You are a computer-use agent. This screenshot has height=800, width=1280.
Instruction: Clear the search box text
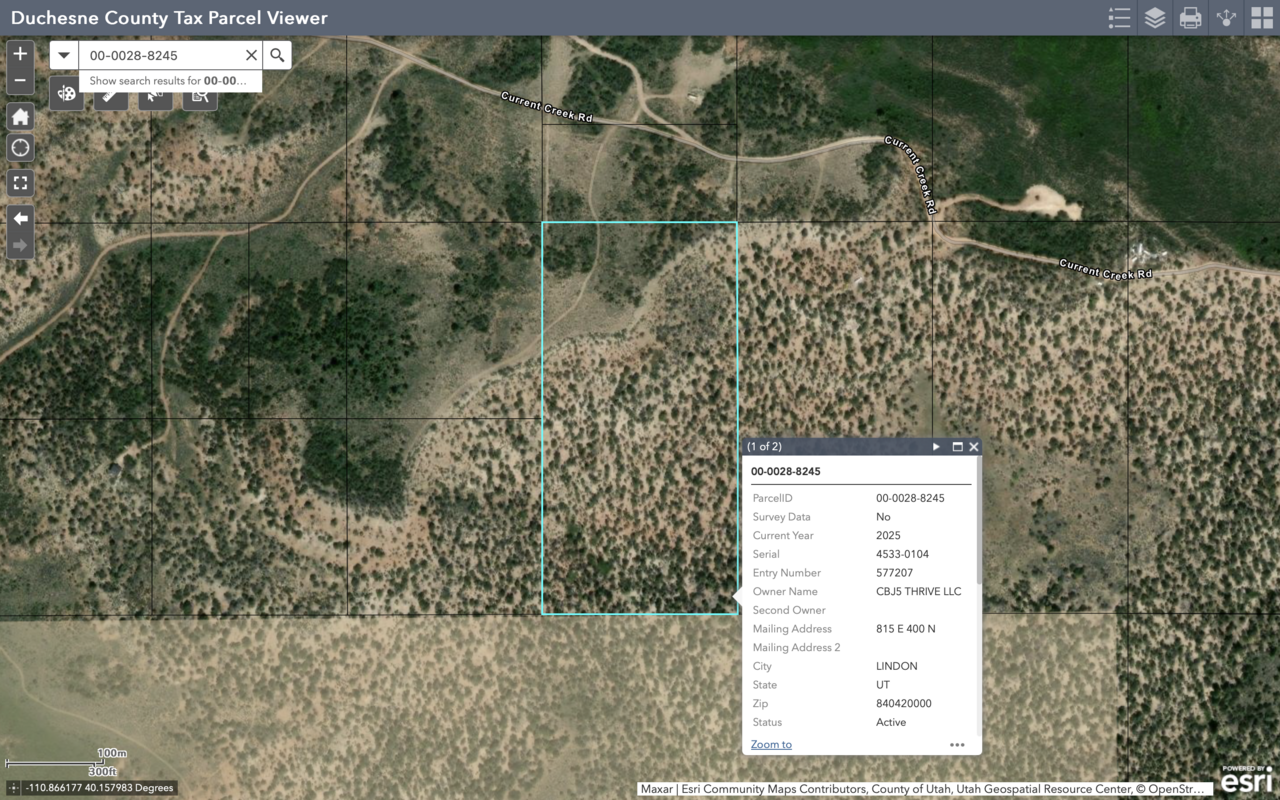(x=251, y=55)
